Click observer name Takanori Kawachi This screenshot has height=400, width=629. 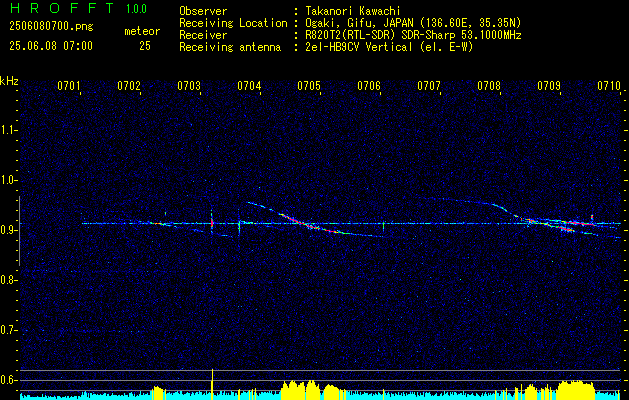353,11
